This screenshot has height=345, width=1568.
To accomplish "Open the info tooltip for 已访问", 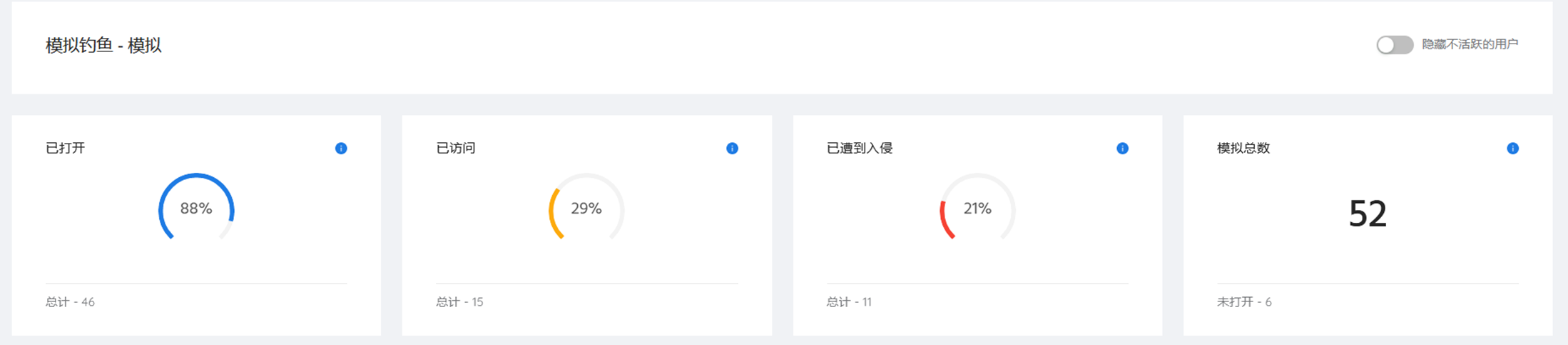I will coord(732,149).
